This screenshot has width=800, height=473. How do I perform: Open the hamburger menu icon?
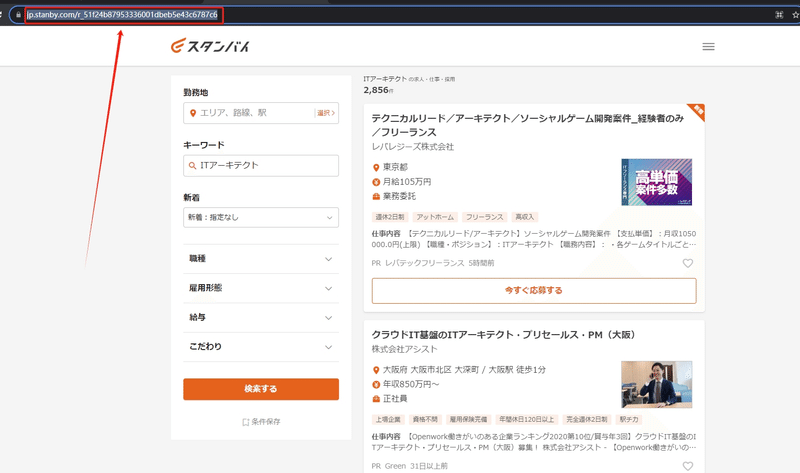[708, 46]
